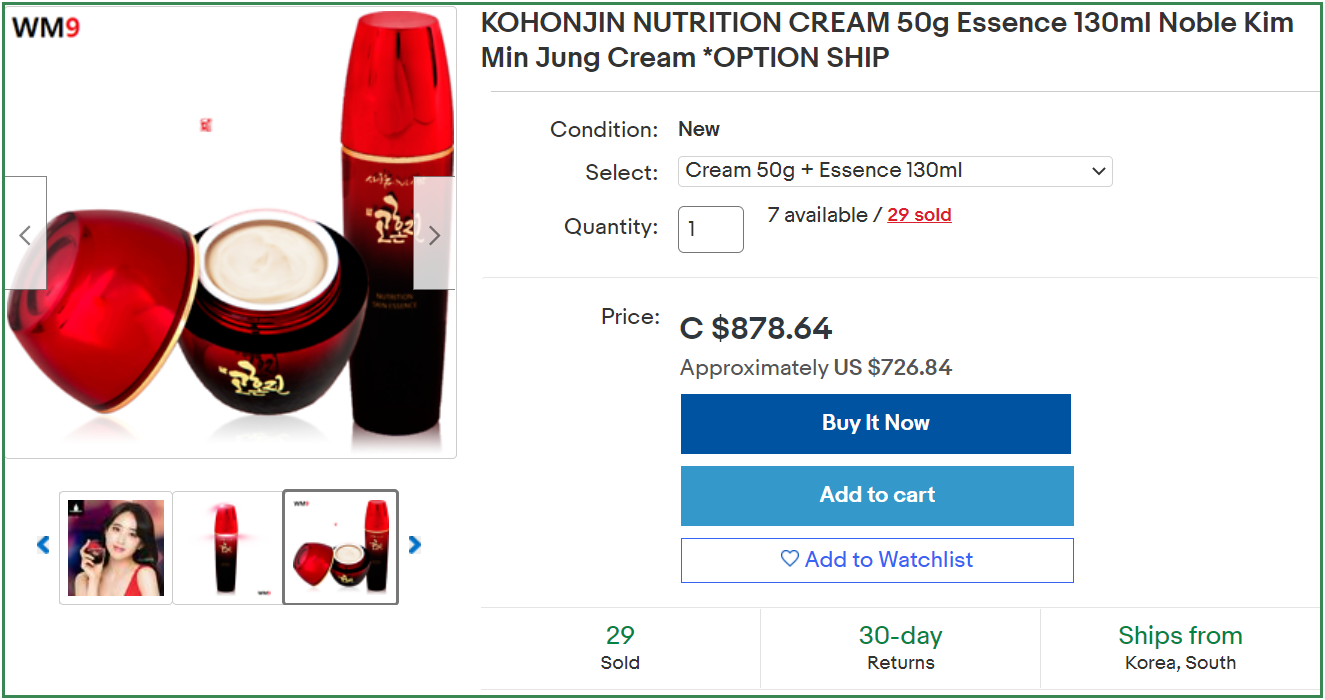Screen dimensions: 1325x700
Task: Click the thumbnail strip right blue arrow
Action: coord(414,545)
